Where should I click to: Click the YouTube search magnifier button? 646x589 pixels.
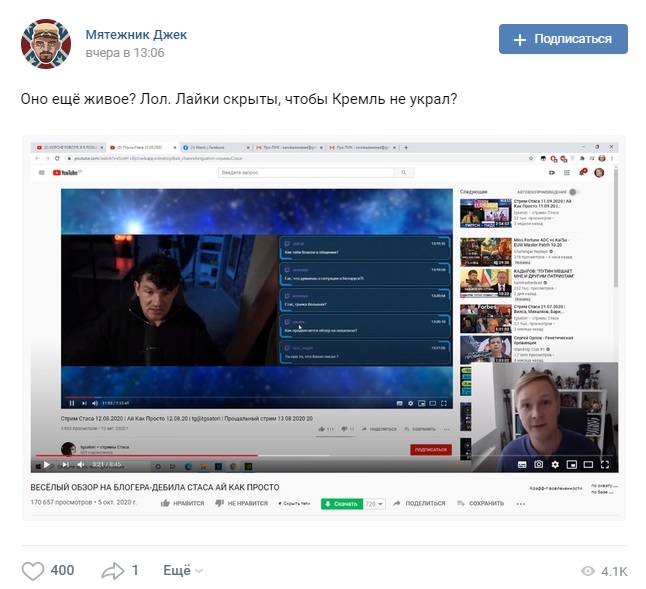pos(404,173)
